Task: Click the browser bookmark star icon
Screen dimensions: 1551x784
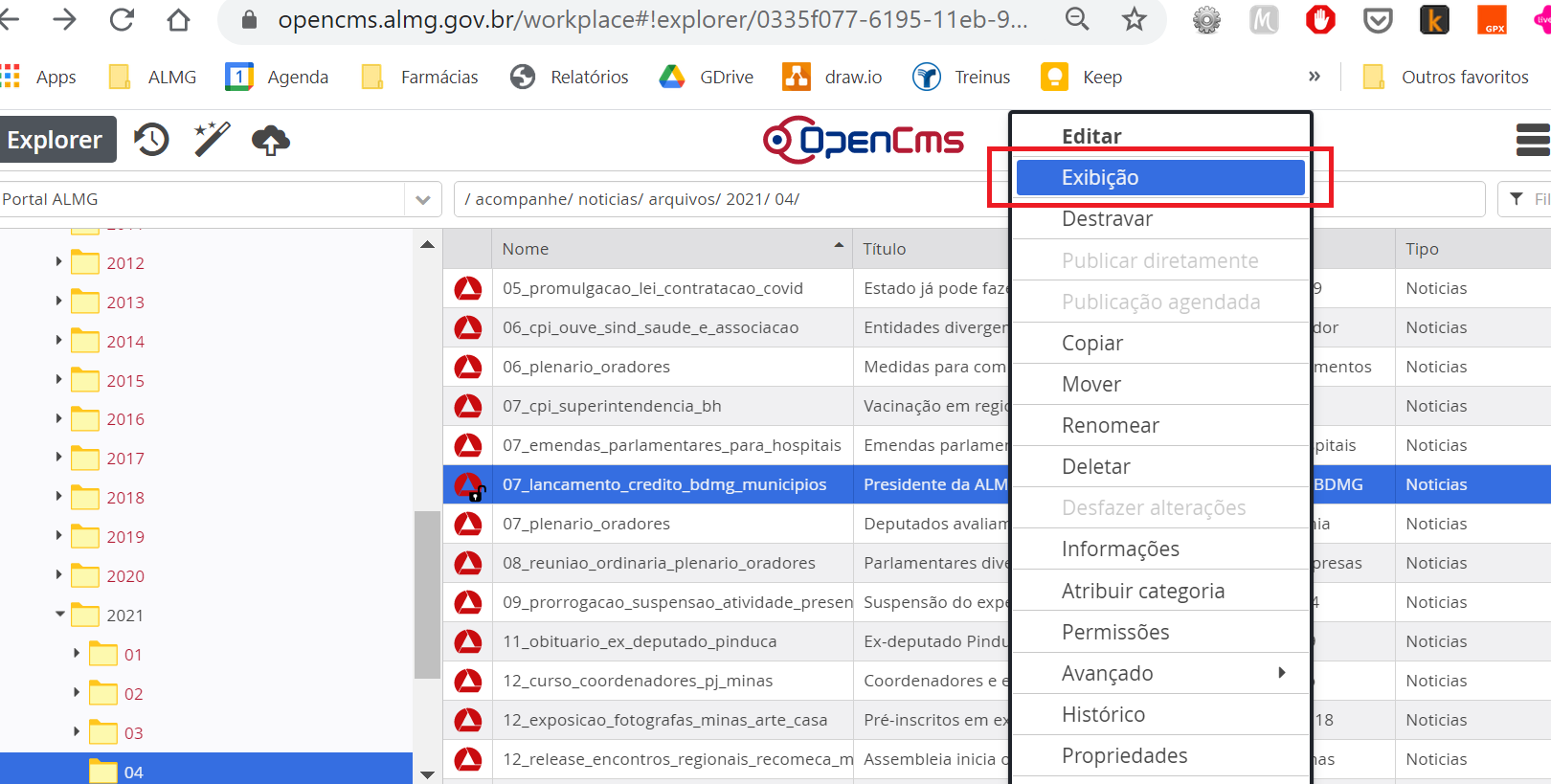Action: [x=1134, y=20]
